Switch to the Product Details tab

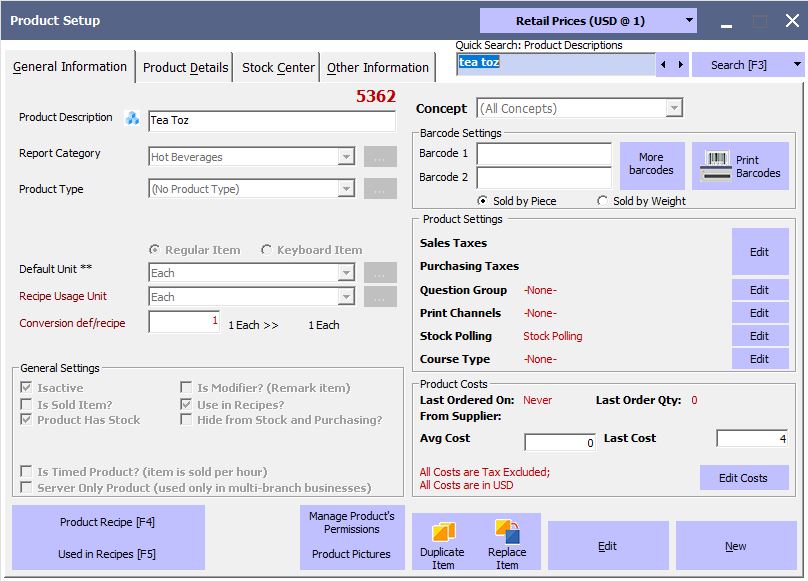pyautogui.click(x=186, y=68)
